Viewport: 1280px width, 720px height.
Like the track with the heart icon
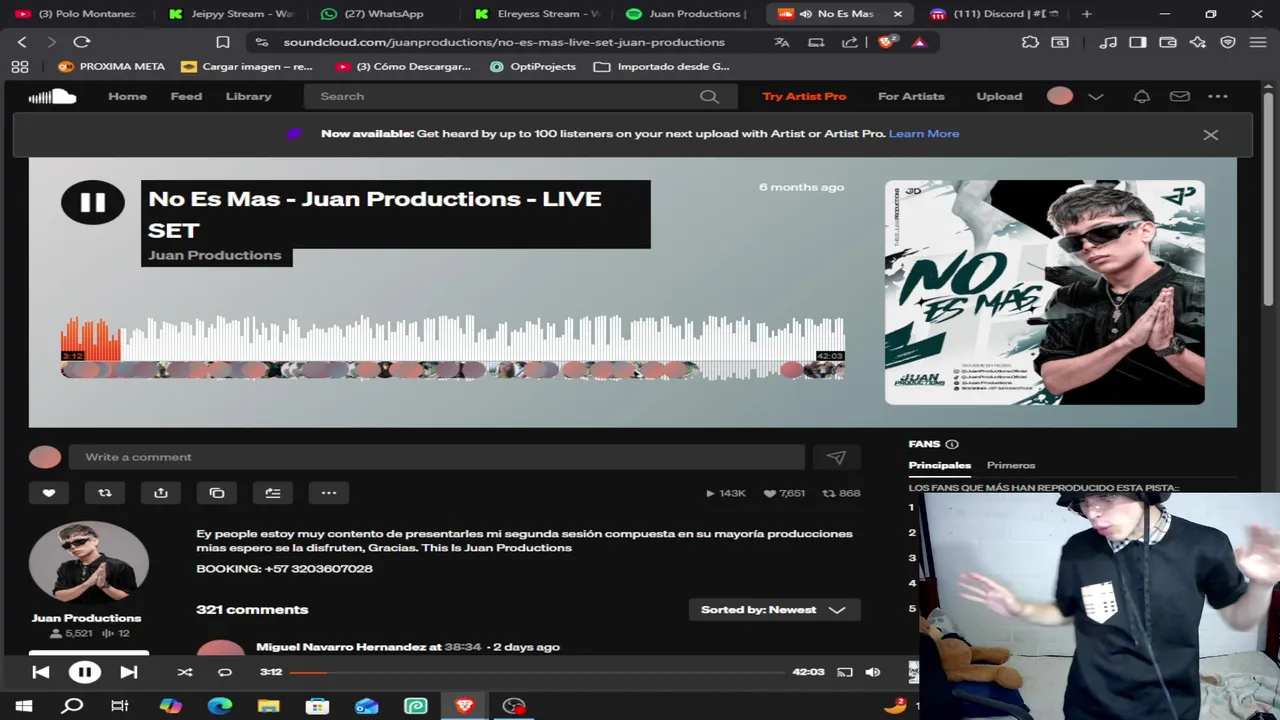coord(49,492)
